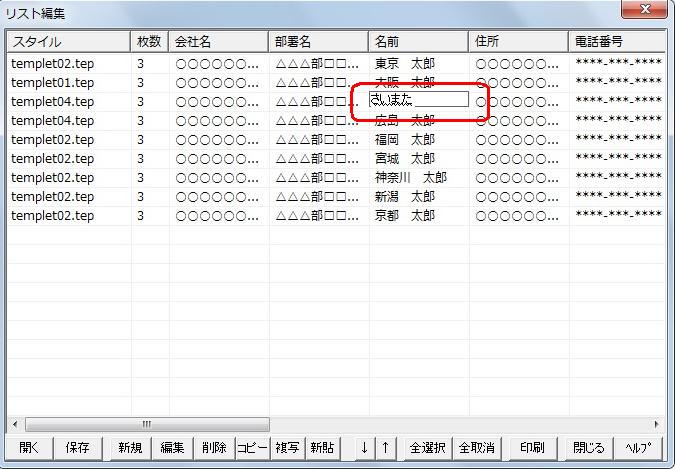
Task: Paste with the 新貼 button
Action: pyautogui.click(x=321, y=448)
